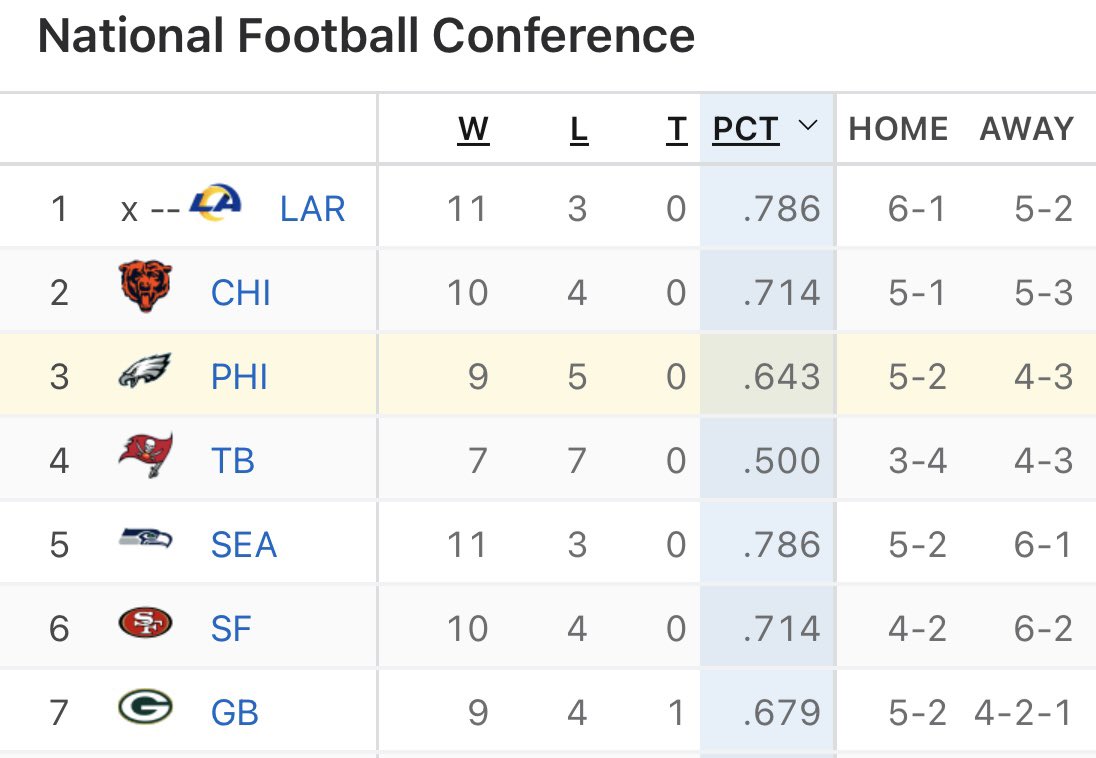The width and height of the screenshot is (1096, 758).
Task: Click the Tampa Bay Buccaneers logo
Action: tap(145, 457)
